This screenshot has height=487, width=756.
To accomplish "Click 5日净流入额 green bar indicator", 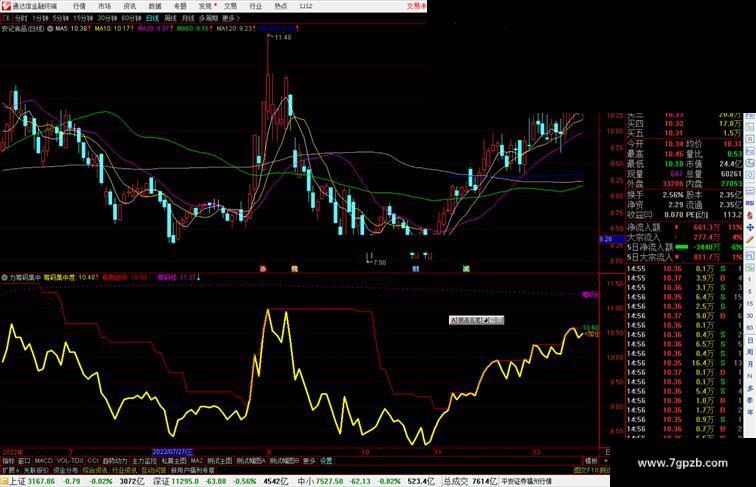I will pyautogui.click(x=682, y=247).
